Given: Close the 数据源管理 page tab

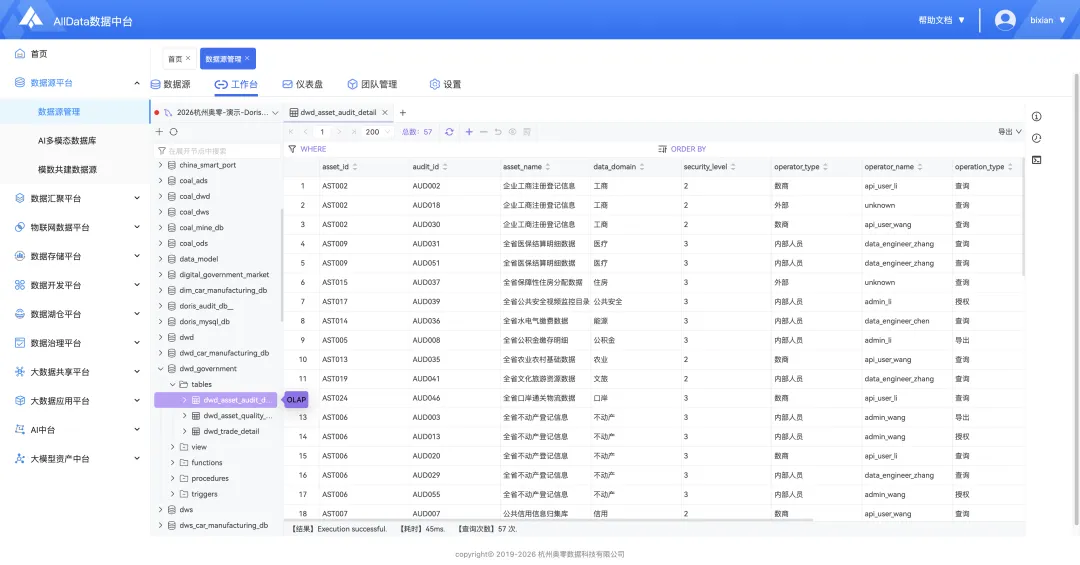Looking at the screenshot, I should 247,58.
